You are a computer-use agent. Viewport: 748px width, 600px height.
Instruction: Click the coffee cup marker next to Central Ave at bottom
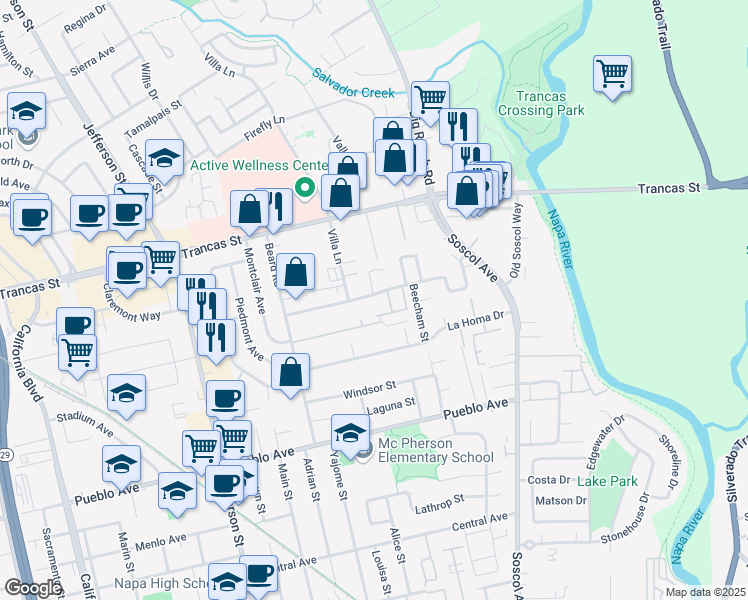(259, 575)
